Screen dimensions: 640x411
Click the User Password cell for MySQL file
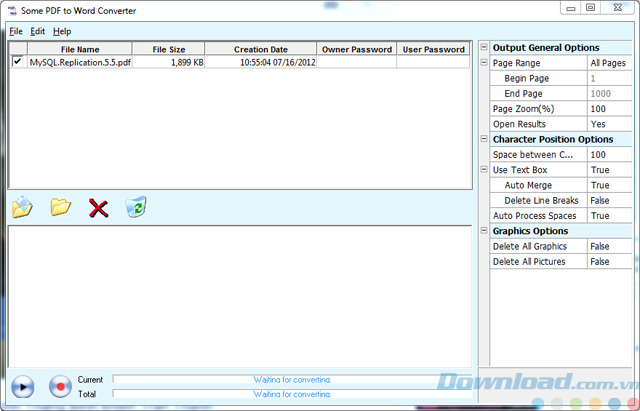click(433, 62)
